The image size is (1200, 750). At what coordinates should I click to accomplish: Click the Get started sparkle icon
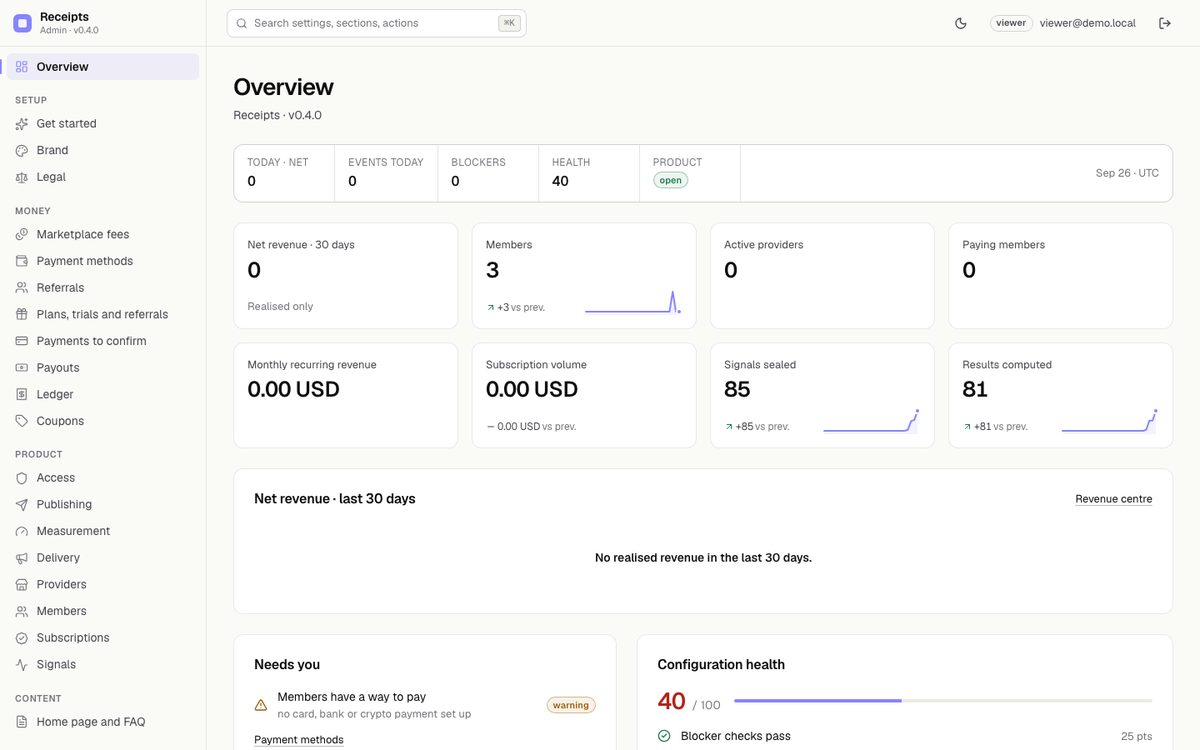coord(22,124)
